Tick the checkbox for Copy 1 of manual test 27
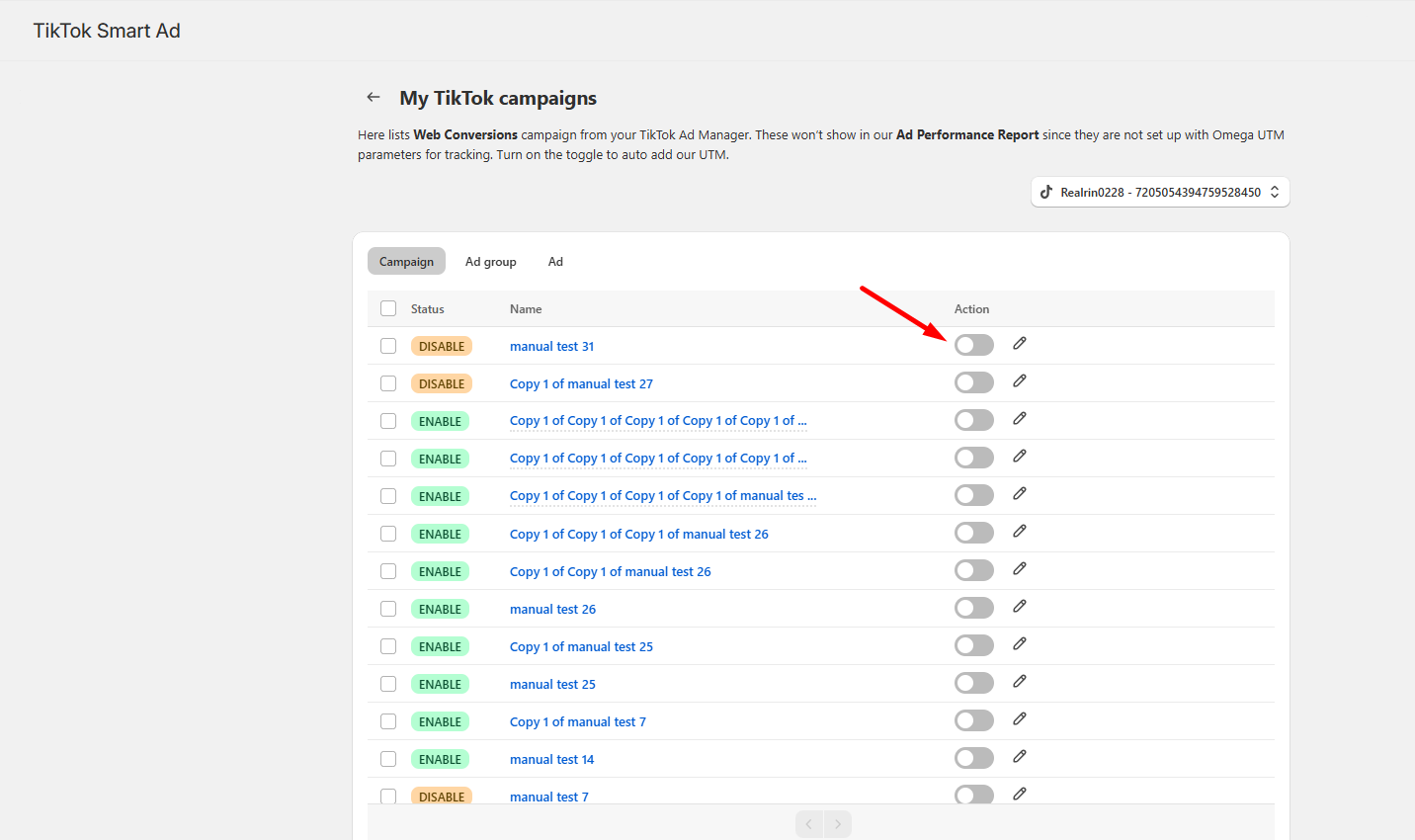This screenshot has height=840, width=1415. [388, 383]
